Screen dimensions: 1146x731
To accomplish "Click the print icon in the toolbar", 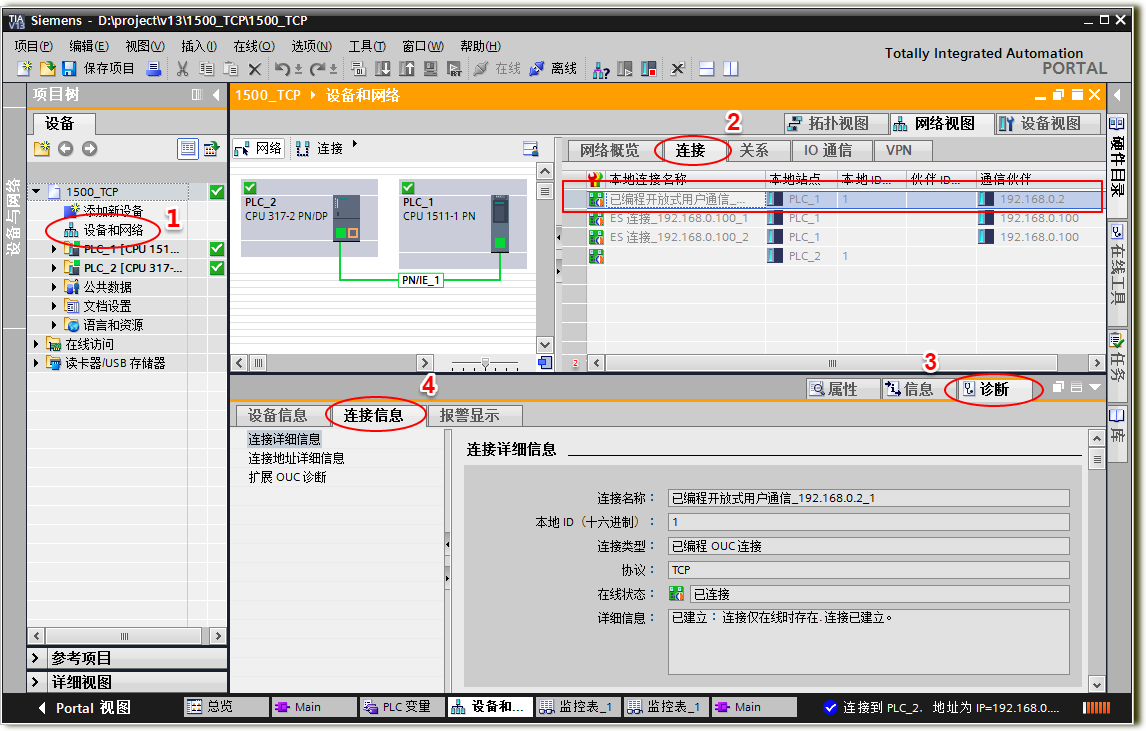I will click(x=153, y=69).
